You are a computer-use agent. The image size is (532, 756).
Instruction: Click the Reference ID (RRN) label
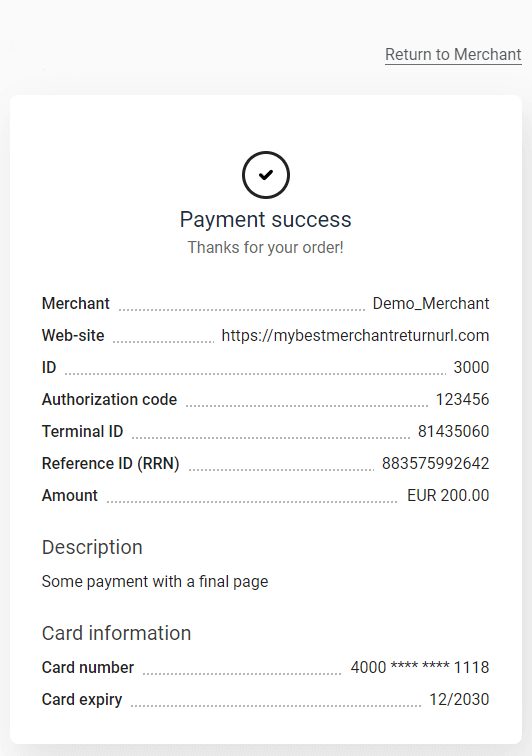(110, 463)
